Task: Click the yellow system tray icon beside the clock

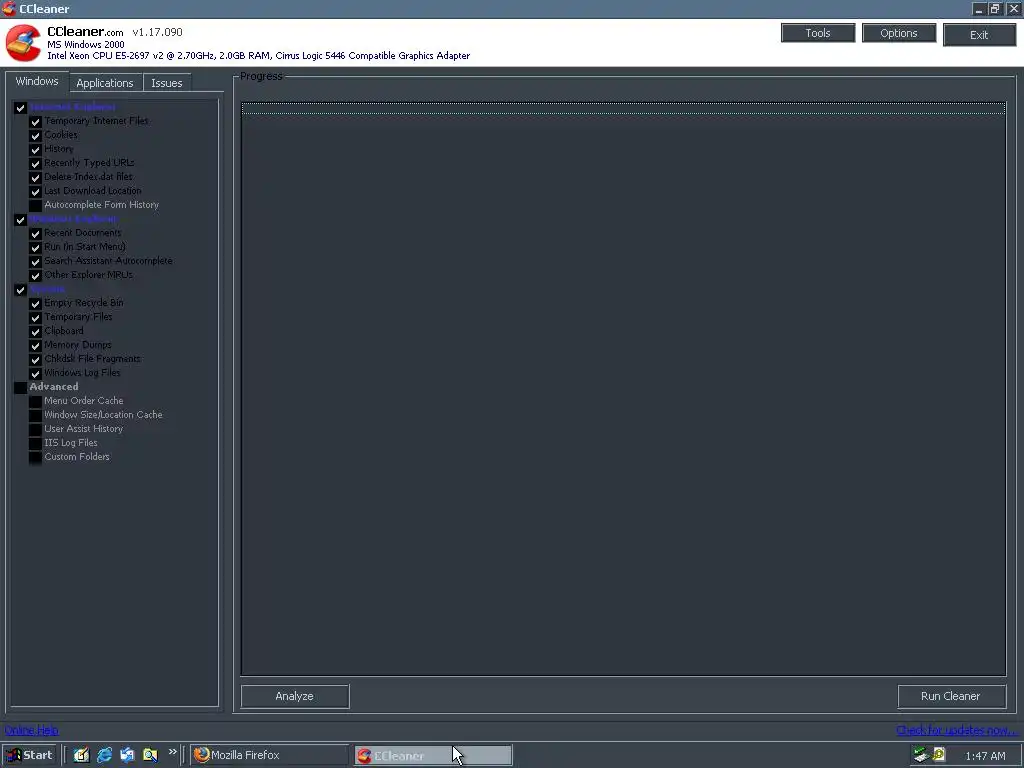Action: [x=938, y=755]
